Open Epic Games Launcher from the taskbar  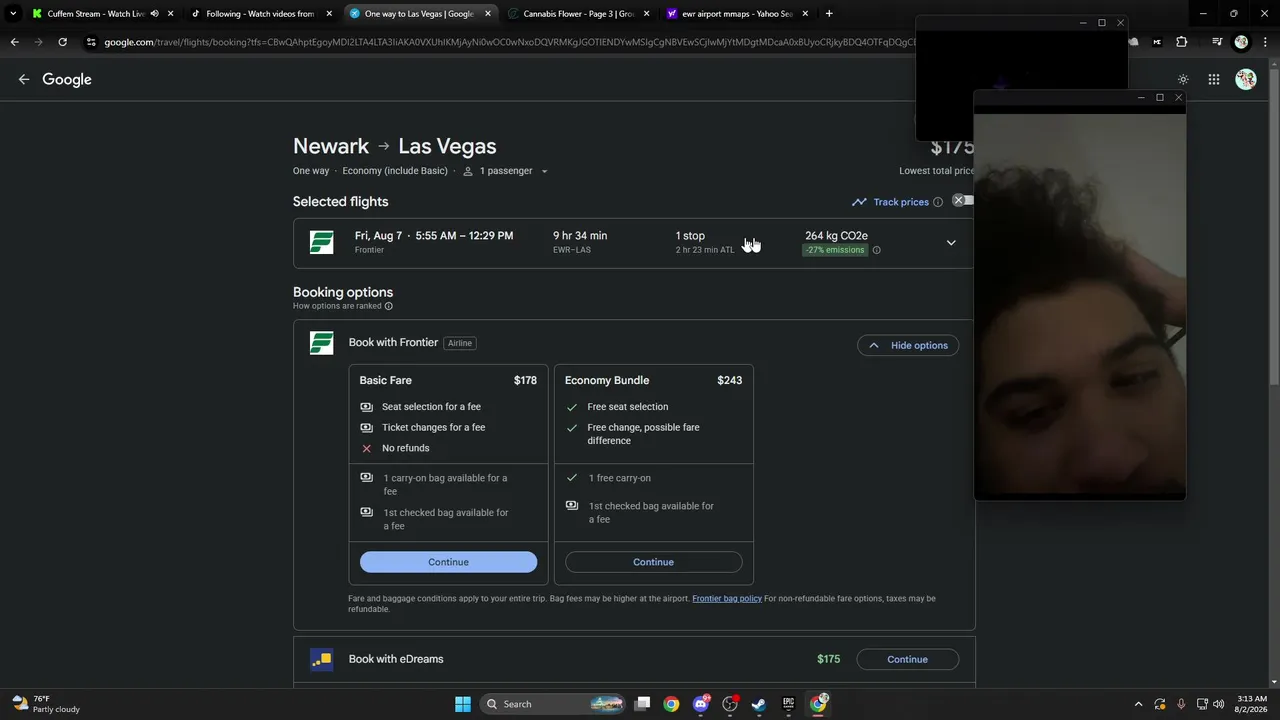pos(788,704)
